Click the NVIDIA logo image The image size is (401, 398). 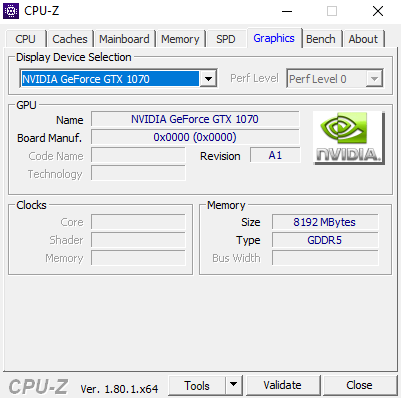pos(349,138)
